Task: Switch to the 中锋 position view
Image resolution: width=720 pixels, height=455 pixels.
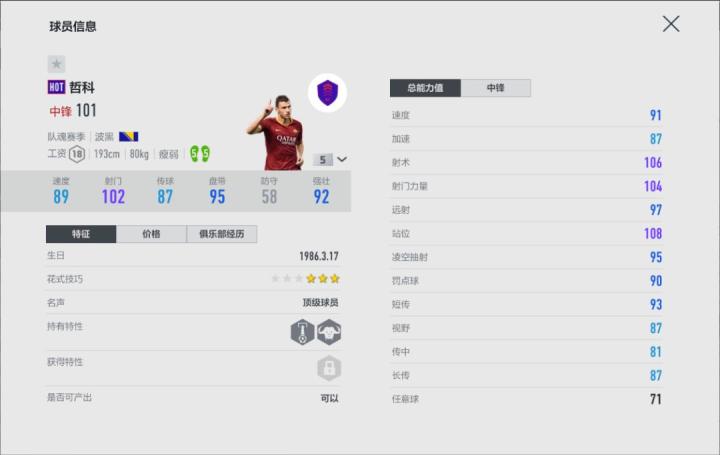Action: pyautogui.click(x=496, y=88)
